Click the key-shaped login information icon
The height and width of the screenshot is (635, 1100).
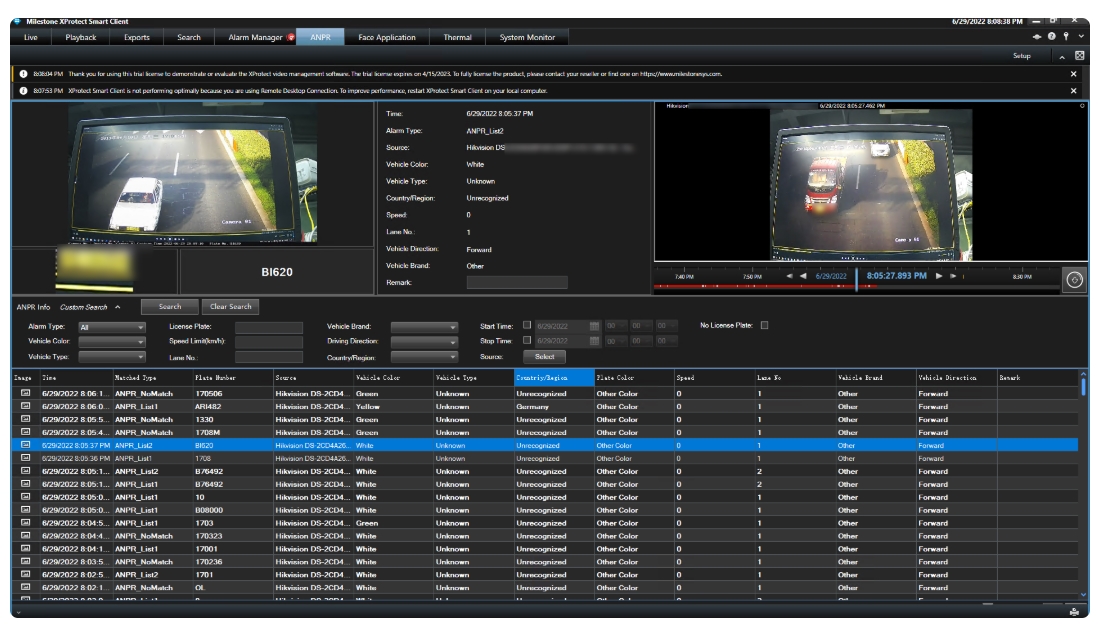(x=1066, y=36)
